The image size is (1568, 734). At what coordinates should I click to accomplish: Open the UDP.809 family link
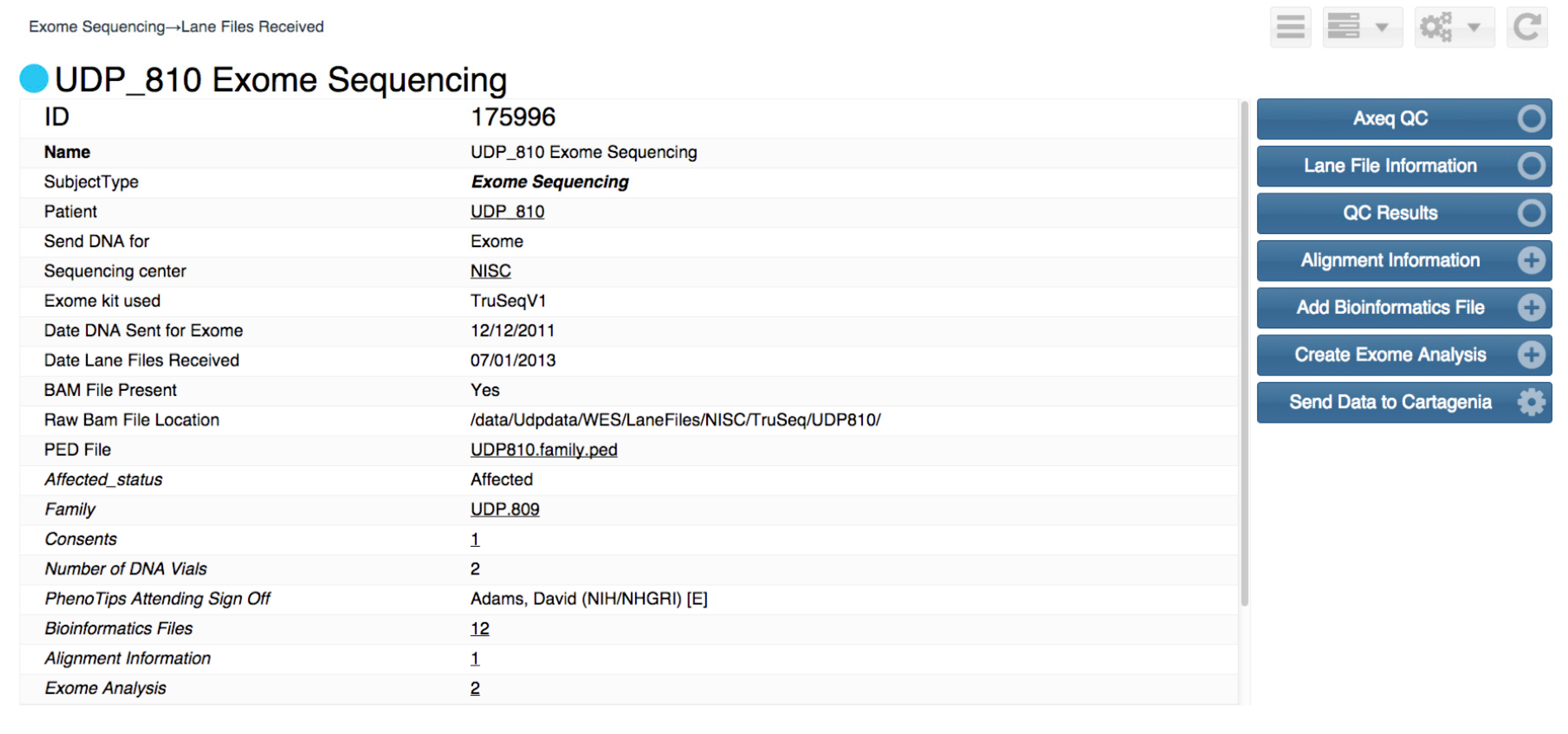(505, 509)
